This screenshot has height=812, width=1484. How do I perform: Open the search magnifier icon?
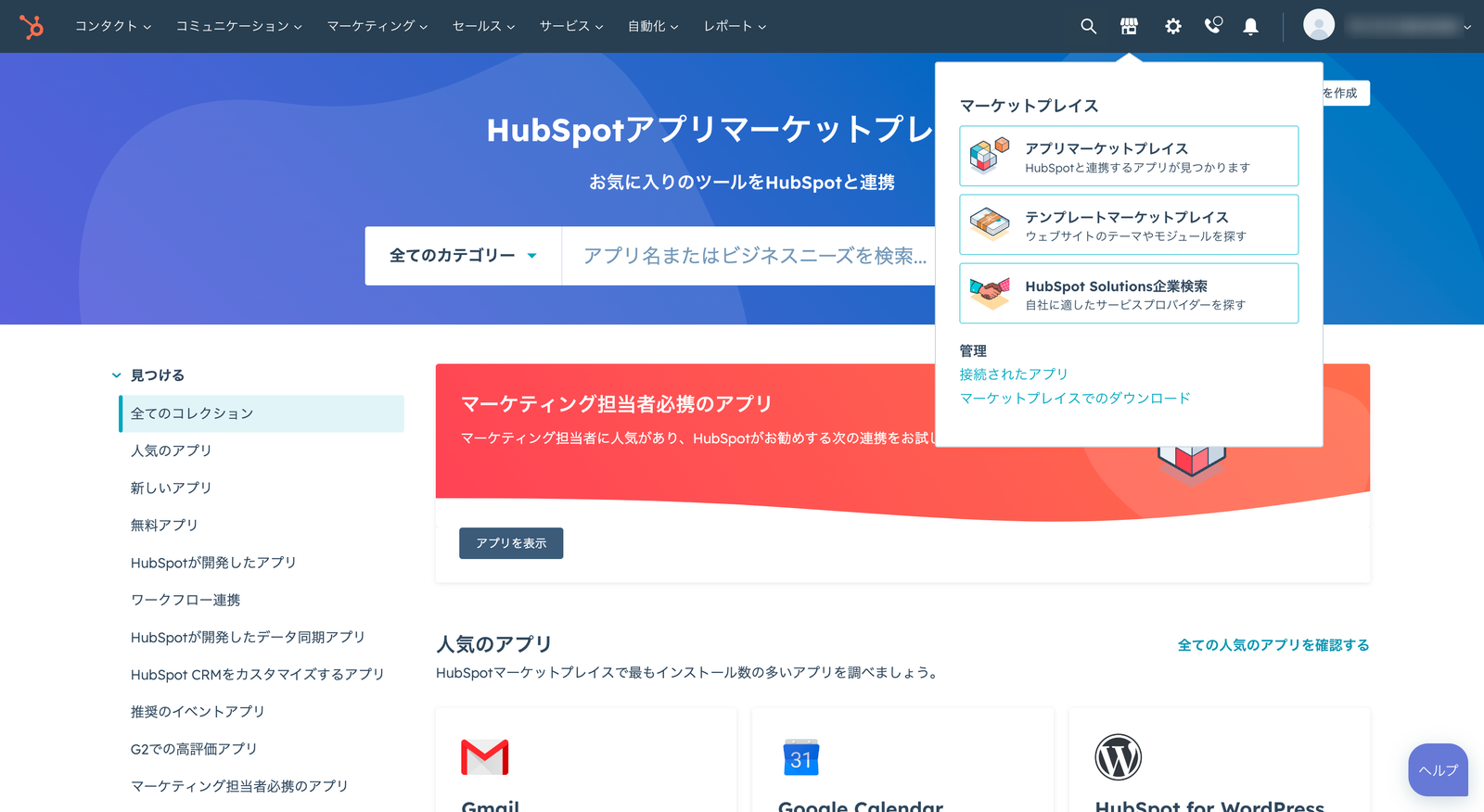pyautogui.click(x=1088, y=27)
